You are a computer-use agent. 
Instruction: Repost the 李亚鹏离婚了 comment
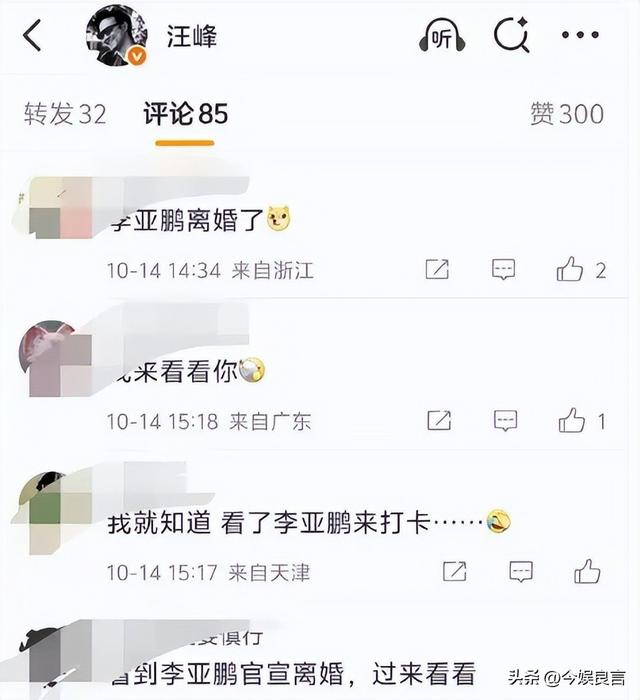point(437,269)
